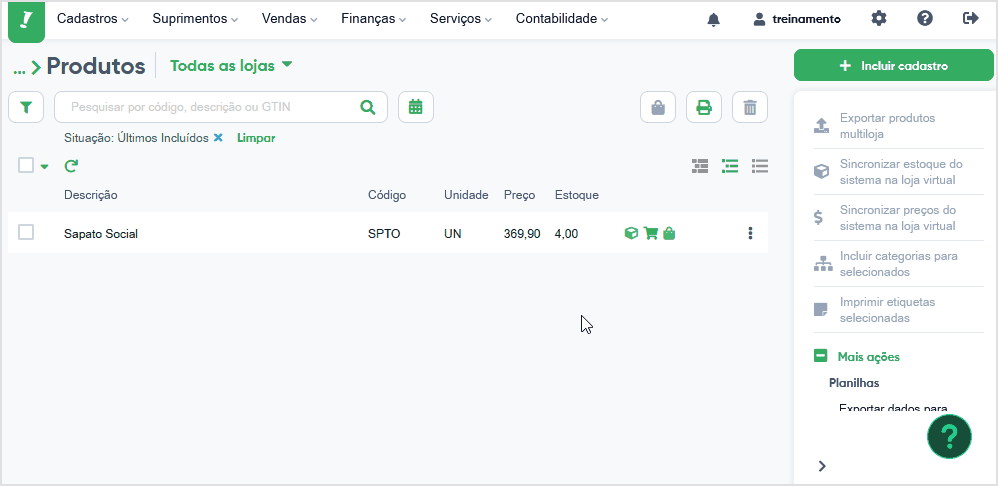Open the filter funnel button

[x=26, y=107]
